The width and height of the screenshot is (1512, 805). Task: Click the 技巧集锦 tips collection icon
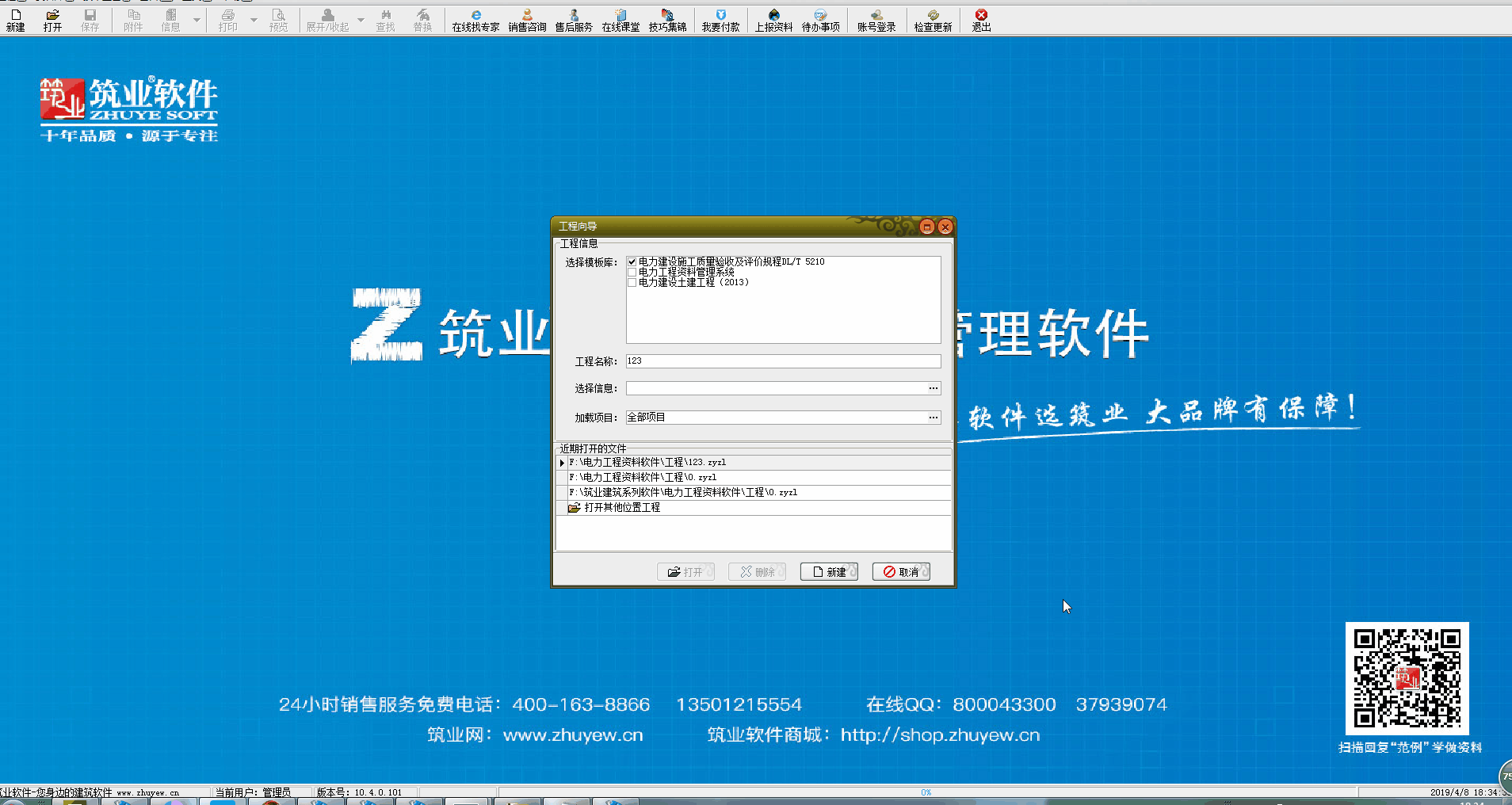[x=667, y=20]
